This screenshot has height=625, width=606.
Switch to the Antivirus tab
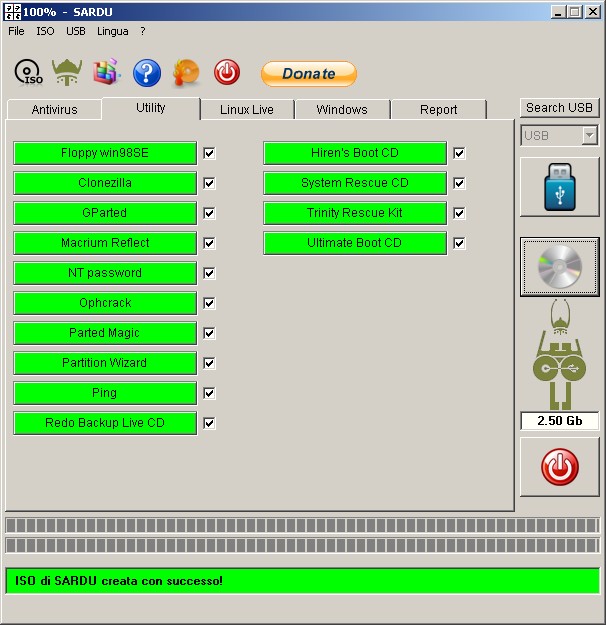(x=54, y=110)
